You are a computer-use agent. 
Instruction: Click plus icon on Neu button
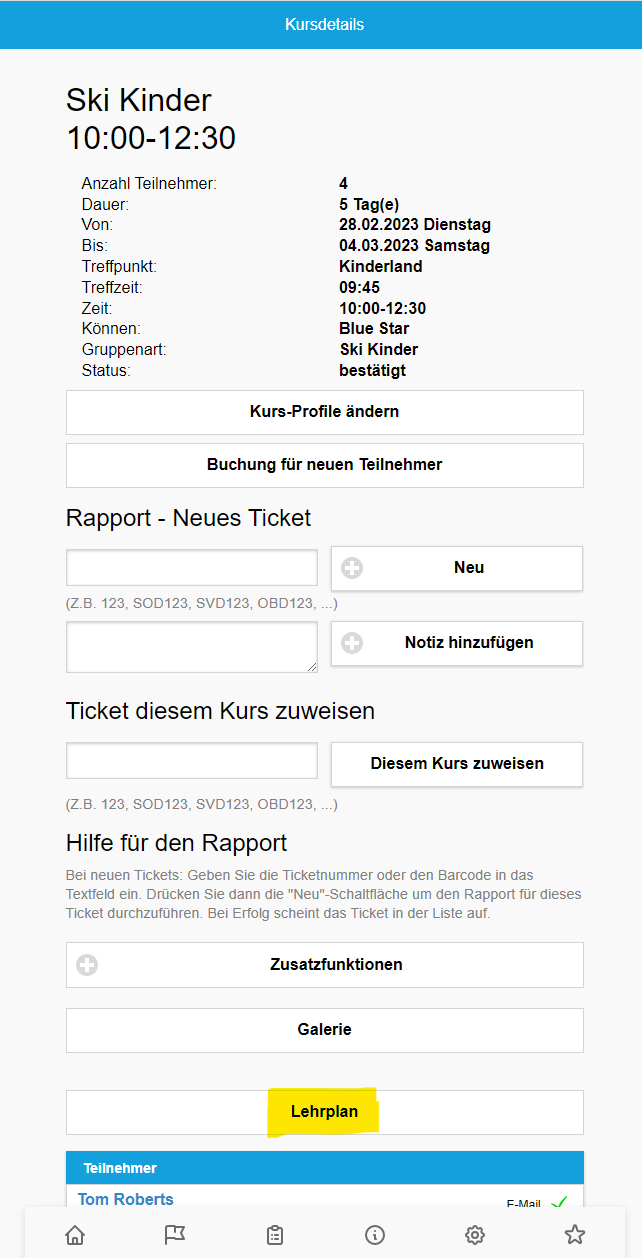click(x=352, y=568)
